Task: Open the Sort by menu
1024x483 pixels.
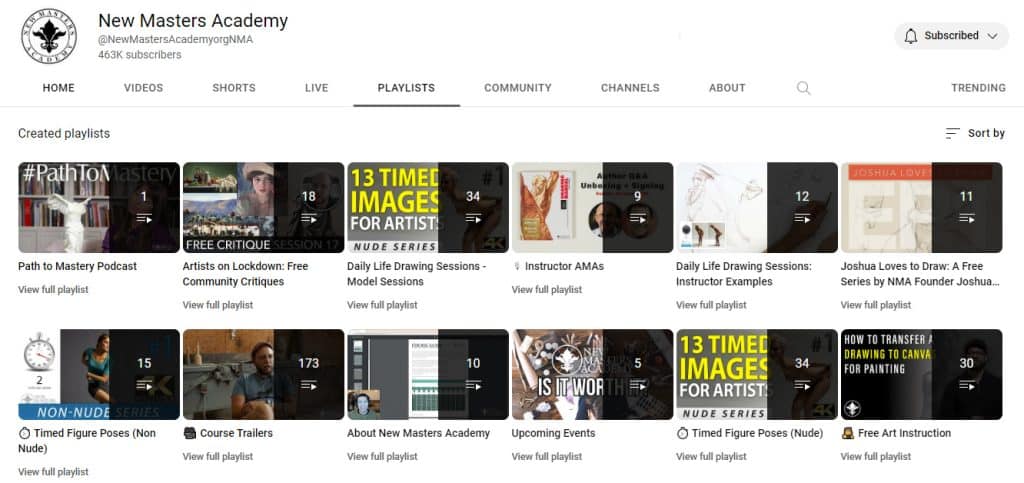Action: [975, 133]
